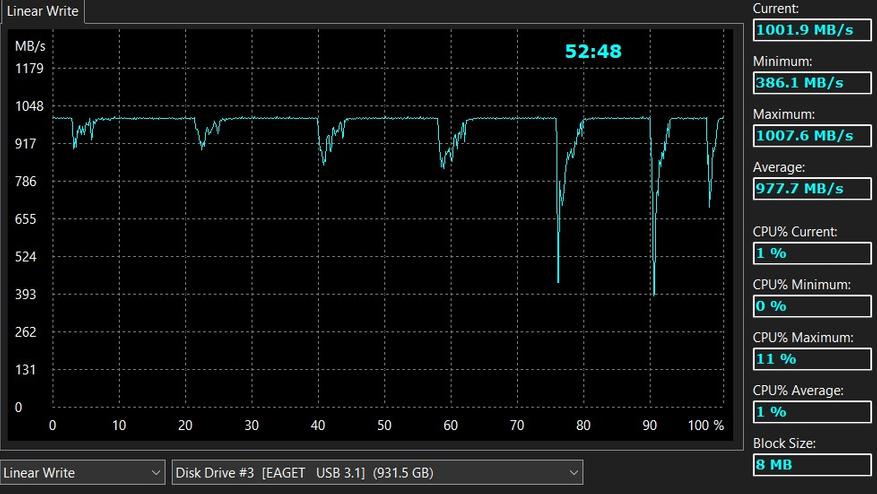Image resolution: width=877 pixels, height=494 pixels.
Task: Click the CPU% Minimum: label
Action: 801,285
